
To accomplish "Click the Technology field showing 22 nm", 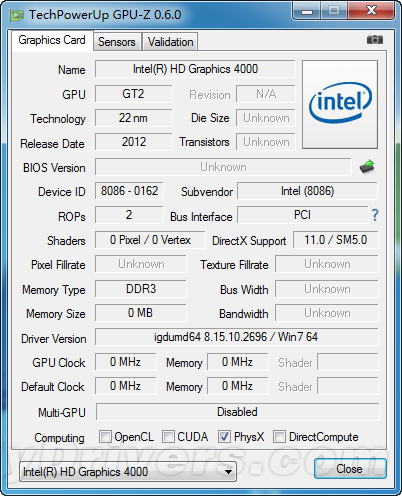I will (x=134, y=118).
